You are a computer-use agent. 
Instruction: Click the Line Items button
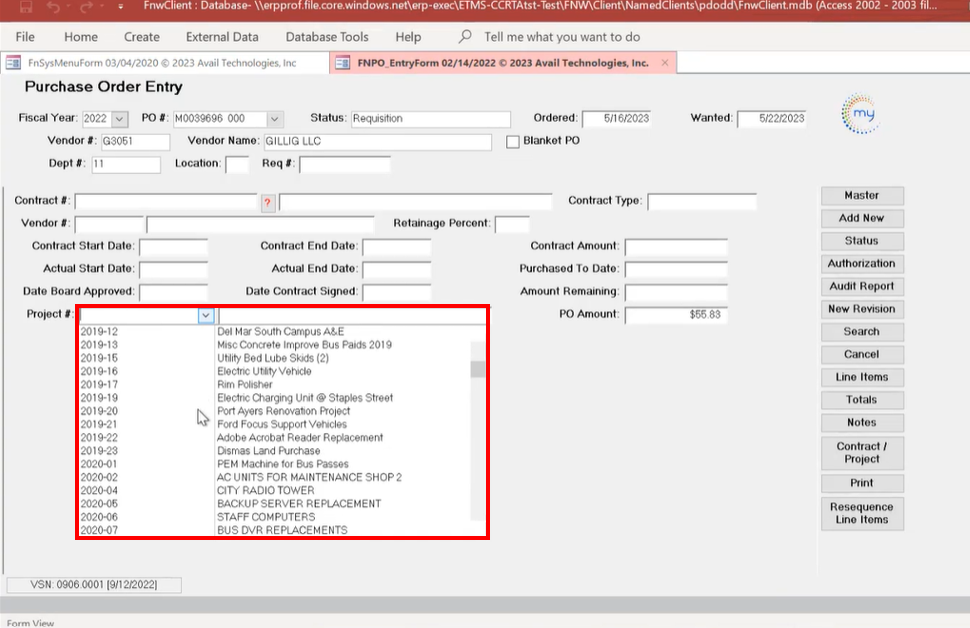tap(861, 377)
